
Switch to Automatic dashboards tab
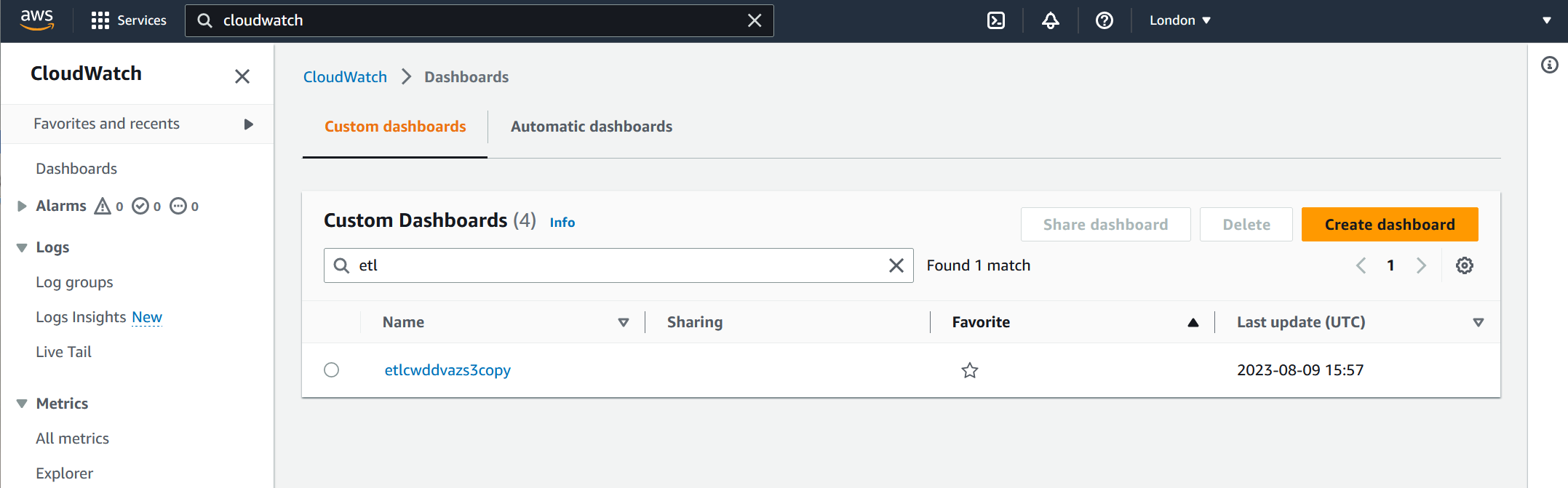coord(592,127)
